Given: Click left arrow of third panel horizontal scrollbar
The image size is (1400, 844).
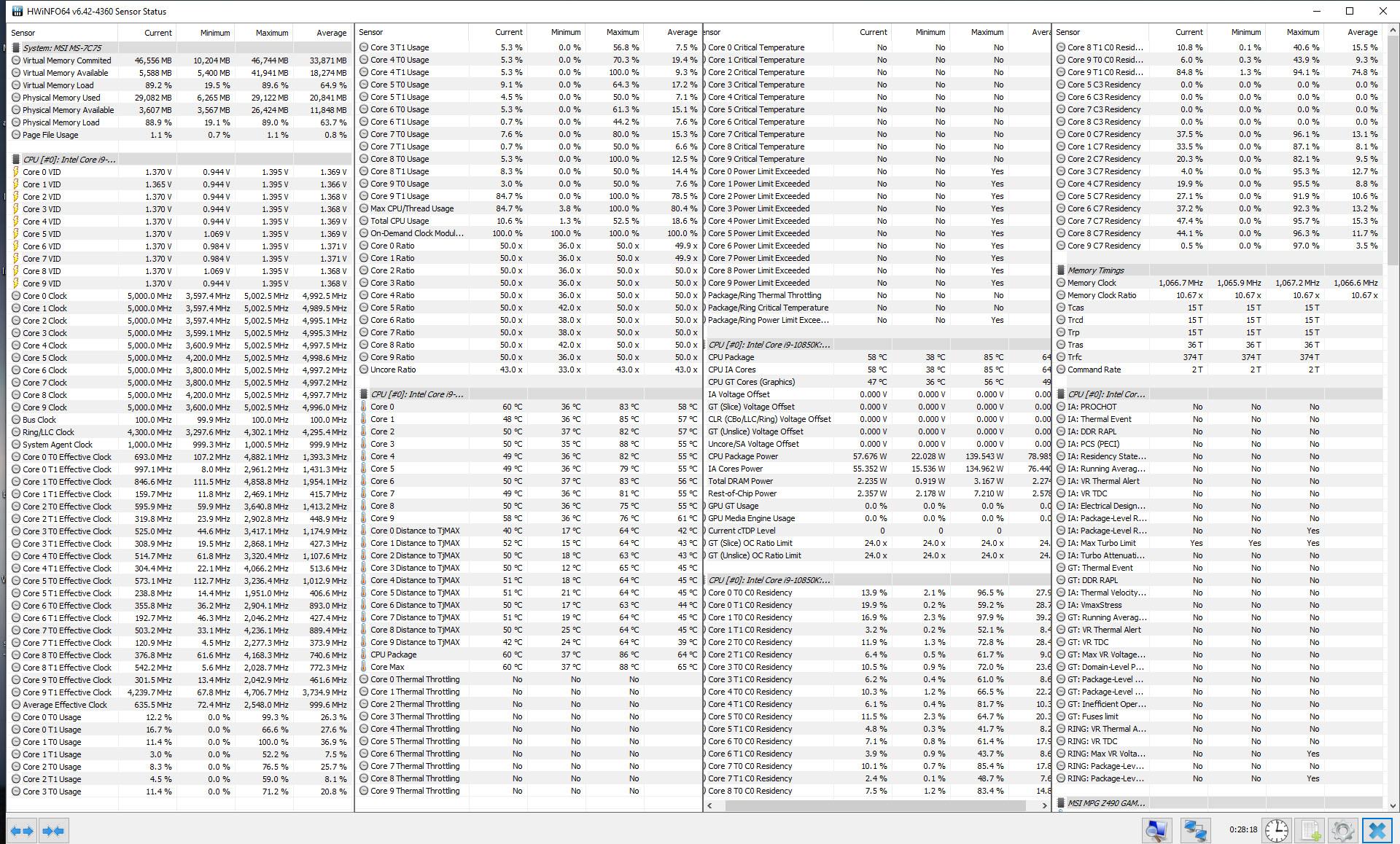Looking at the screenshot, I should click(x=711, y=805).
